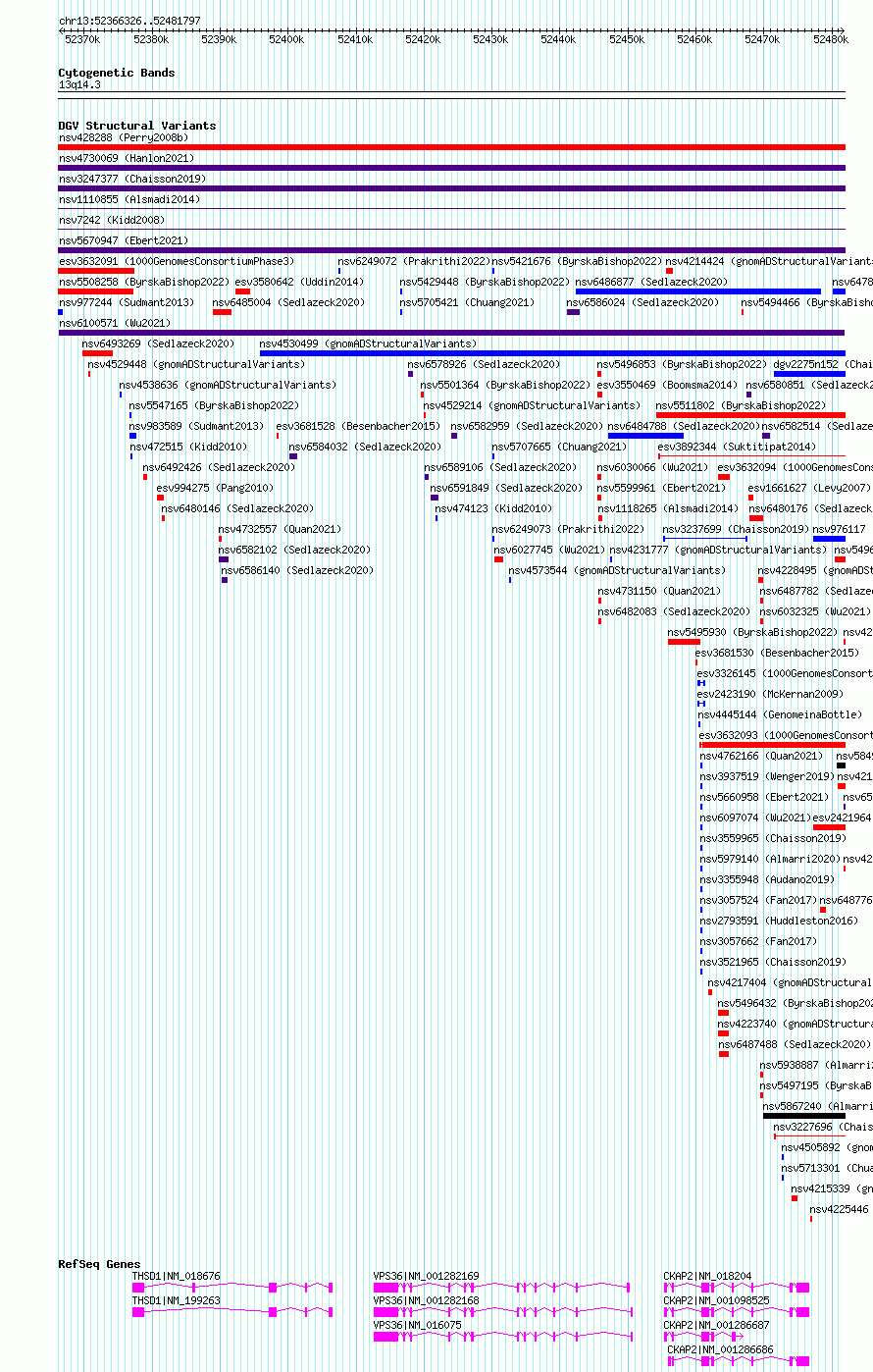This screenshot has width=873, height=1372.
Task: Select the 13q14.3 cytogenetic band
Action: coord(79,84)
